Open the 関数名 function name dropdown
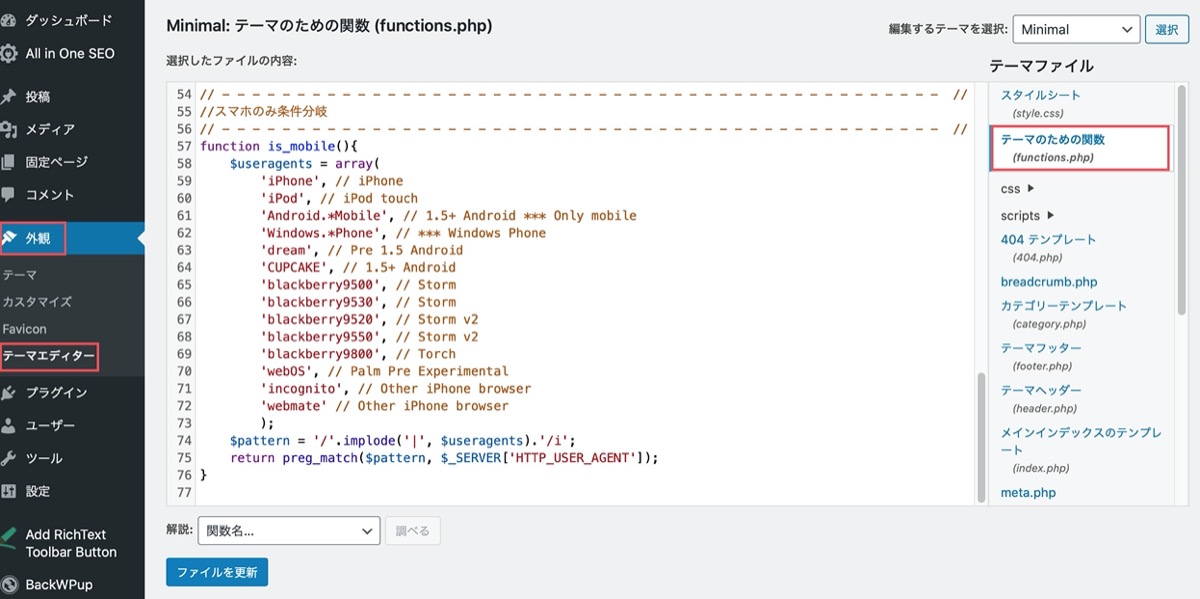 (x=289, y=531)
